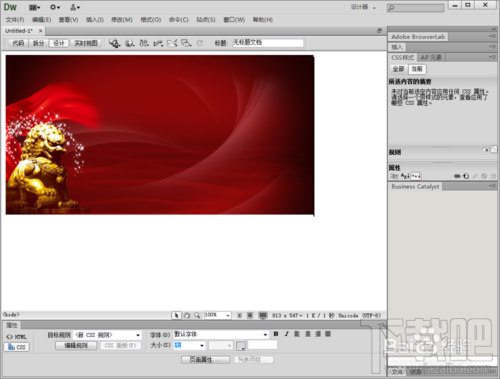Open Adobe BrowserLab panel options menu
This screenshot has height=379, width=500.
492,36
